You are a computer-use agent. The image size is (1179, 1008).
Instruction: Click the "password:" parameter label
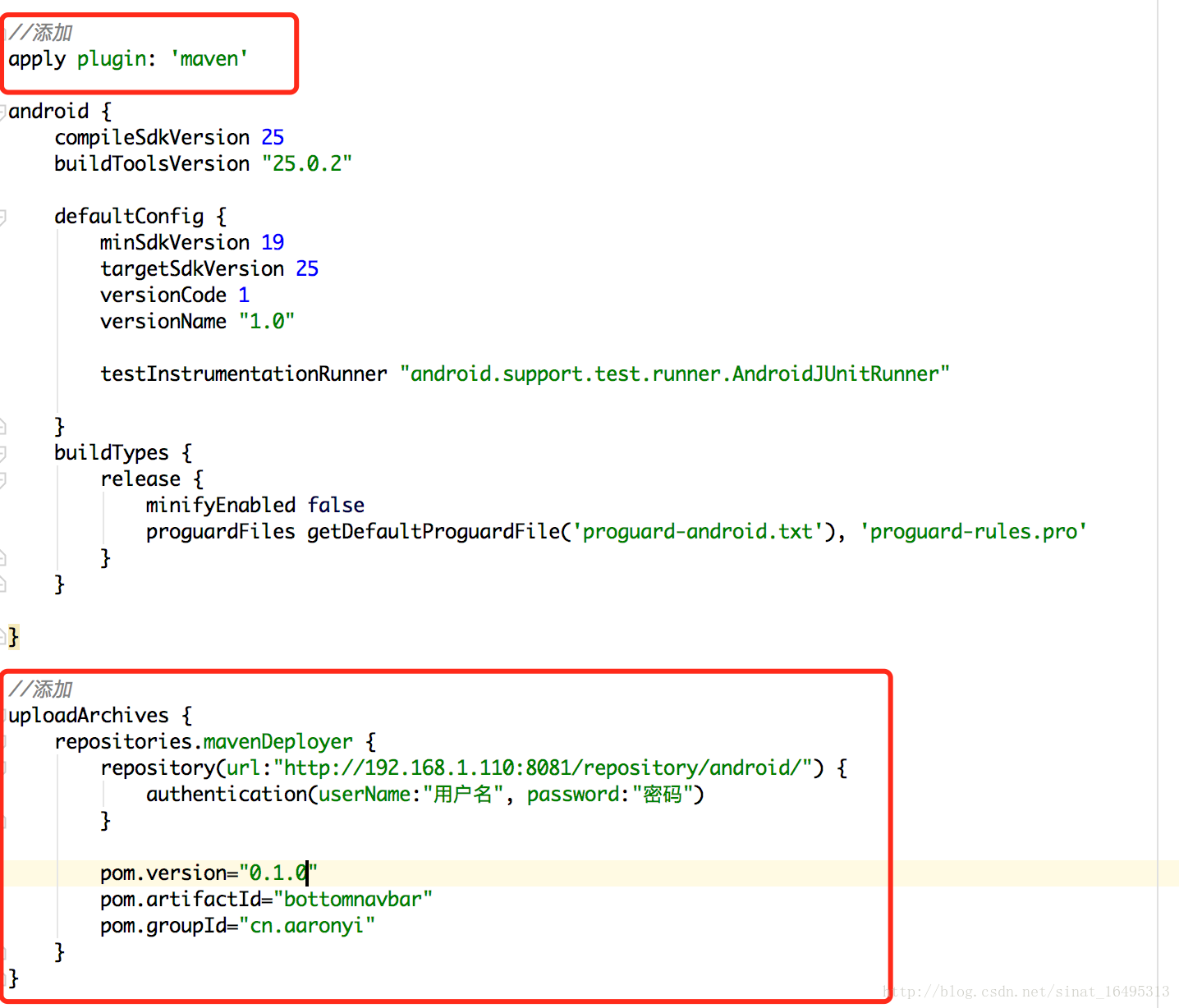click(579, 795)
